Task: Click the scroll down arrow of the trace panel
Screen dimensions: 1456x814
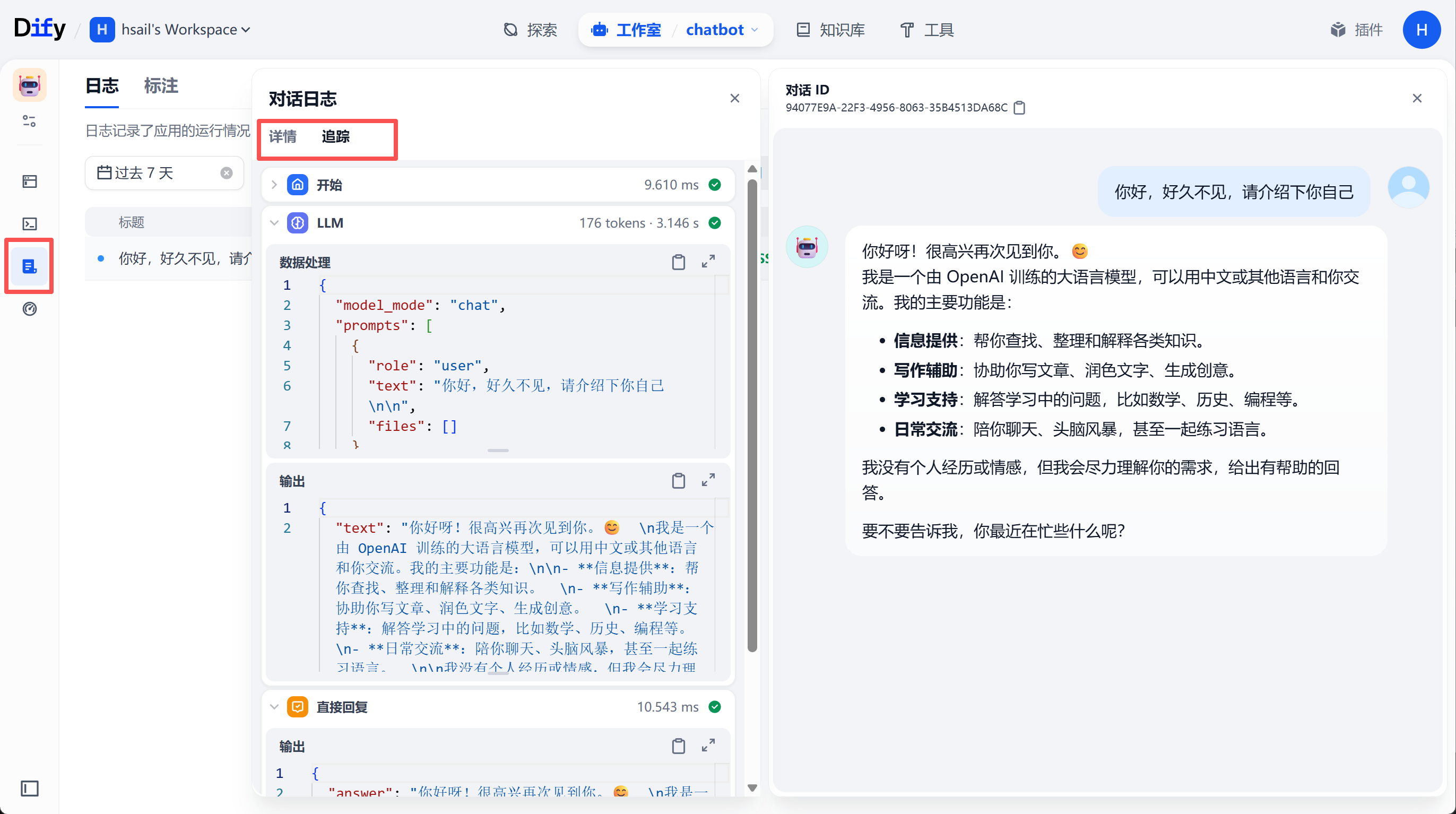Action: pyautogui.click(x=752, y=787)
